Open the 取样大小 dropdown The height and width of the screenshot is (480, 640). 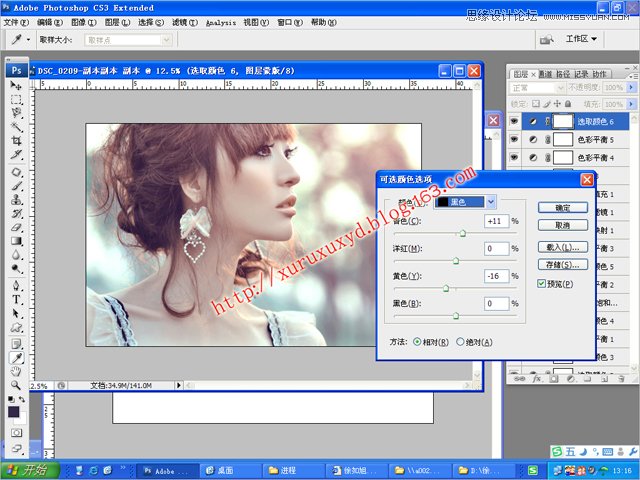click(128, 40)
